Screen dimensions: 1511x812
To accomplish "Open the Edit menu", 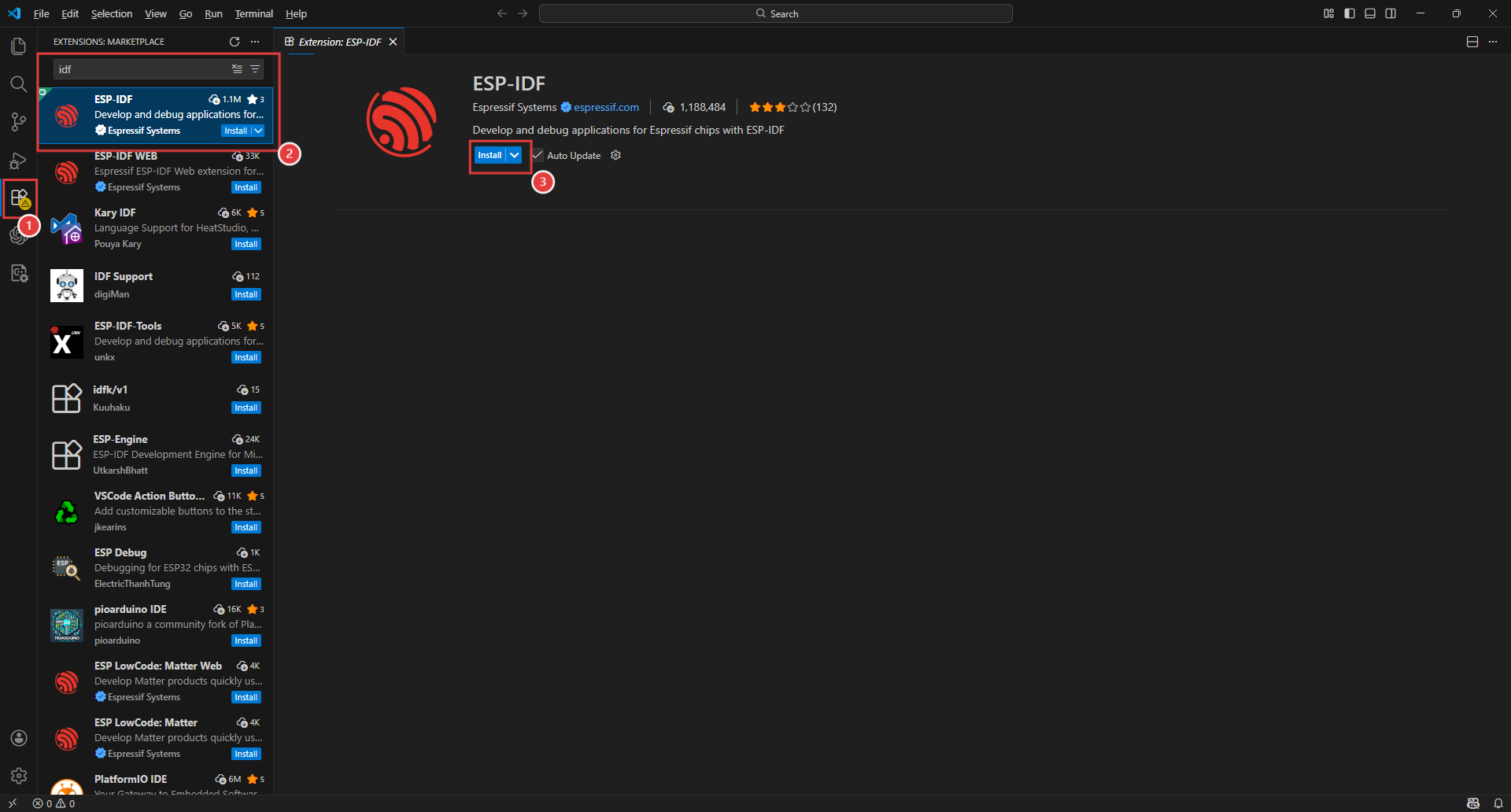I will (x=70, y=13).
